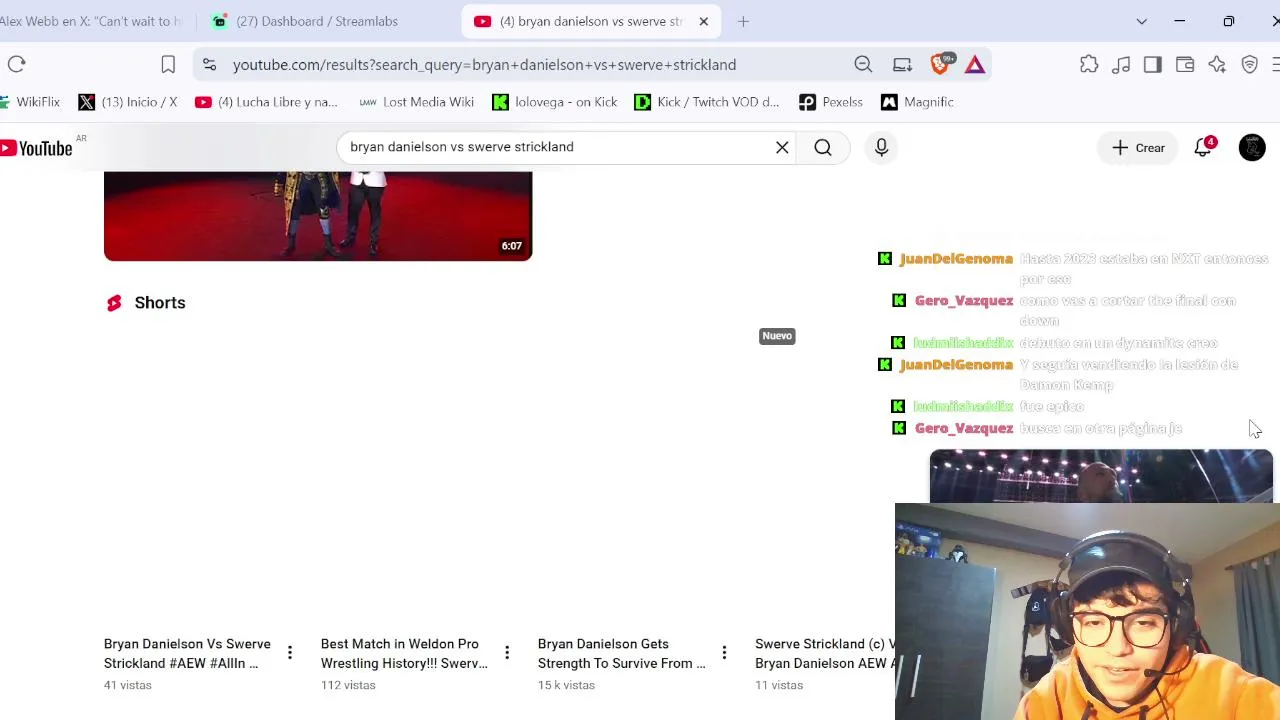1280x720 pixels.
Task: Click the zoom magnifier icon in address bar
Action: point(863,65)
